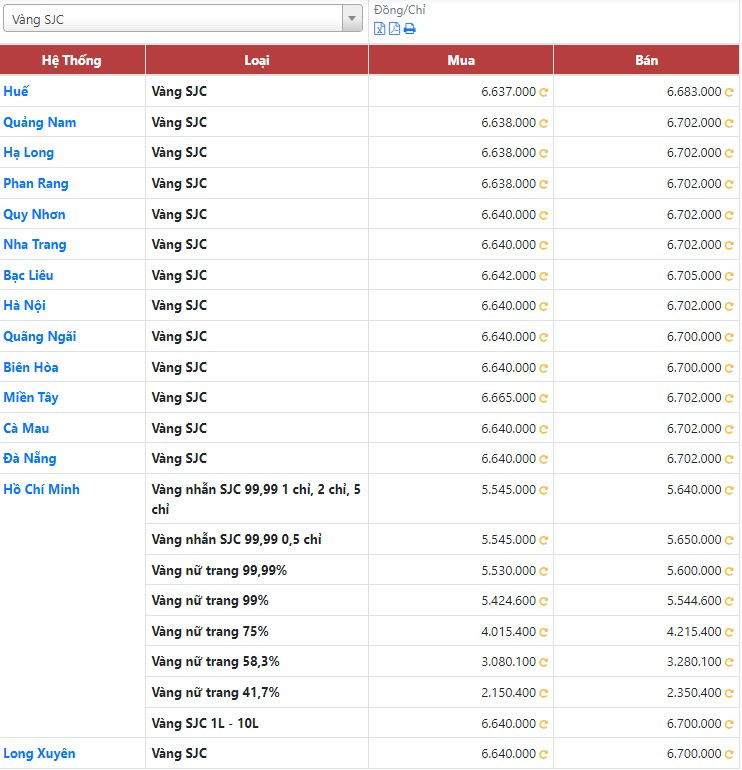
Task: Click the icon beside Hà Nội Mua price
Action: 543,306
